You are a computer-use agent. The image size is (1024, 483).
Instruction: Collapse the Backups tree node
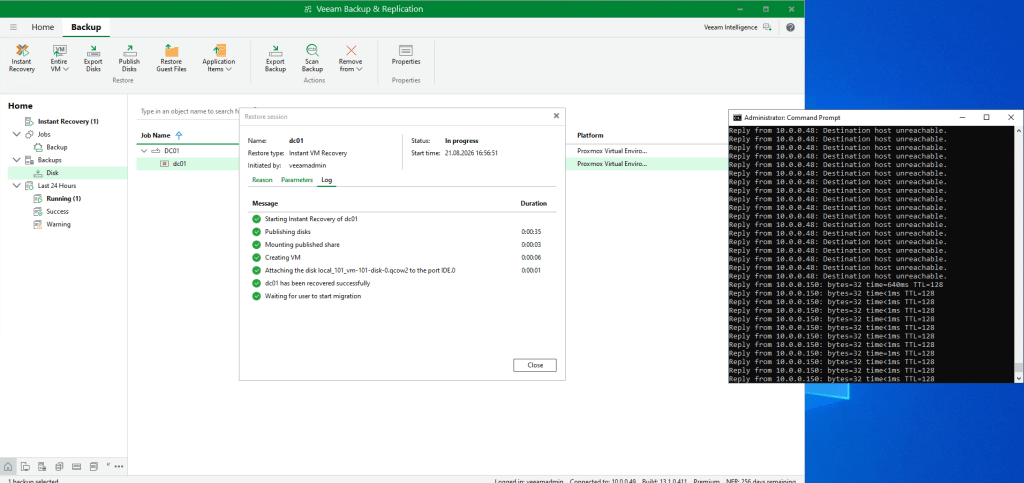point(16,160)
